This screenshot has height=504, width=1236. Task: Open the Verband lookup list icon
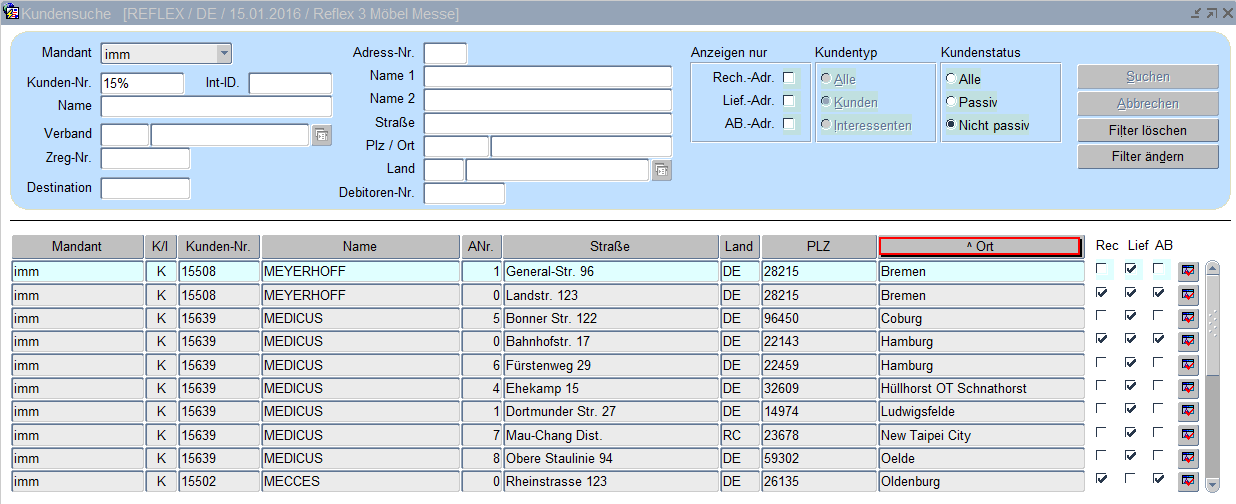point(321,135)
